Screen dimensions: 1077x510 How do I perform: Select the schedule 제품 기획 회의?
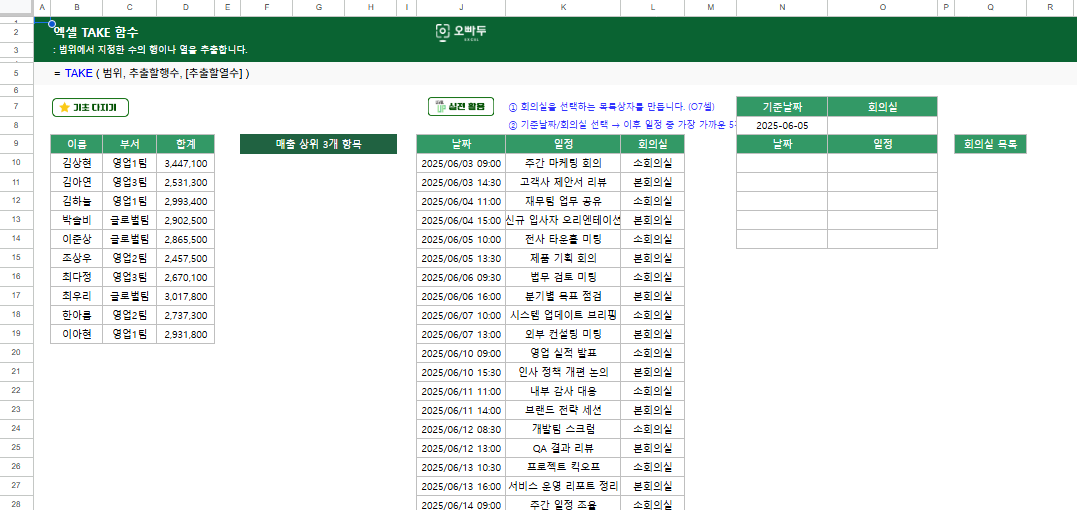tap(563, 259)
